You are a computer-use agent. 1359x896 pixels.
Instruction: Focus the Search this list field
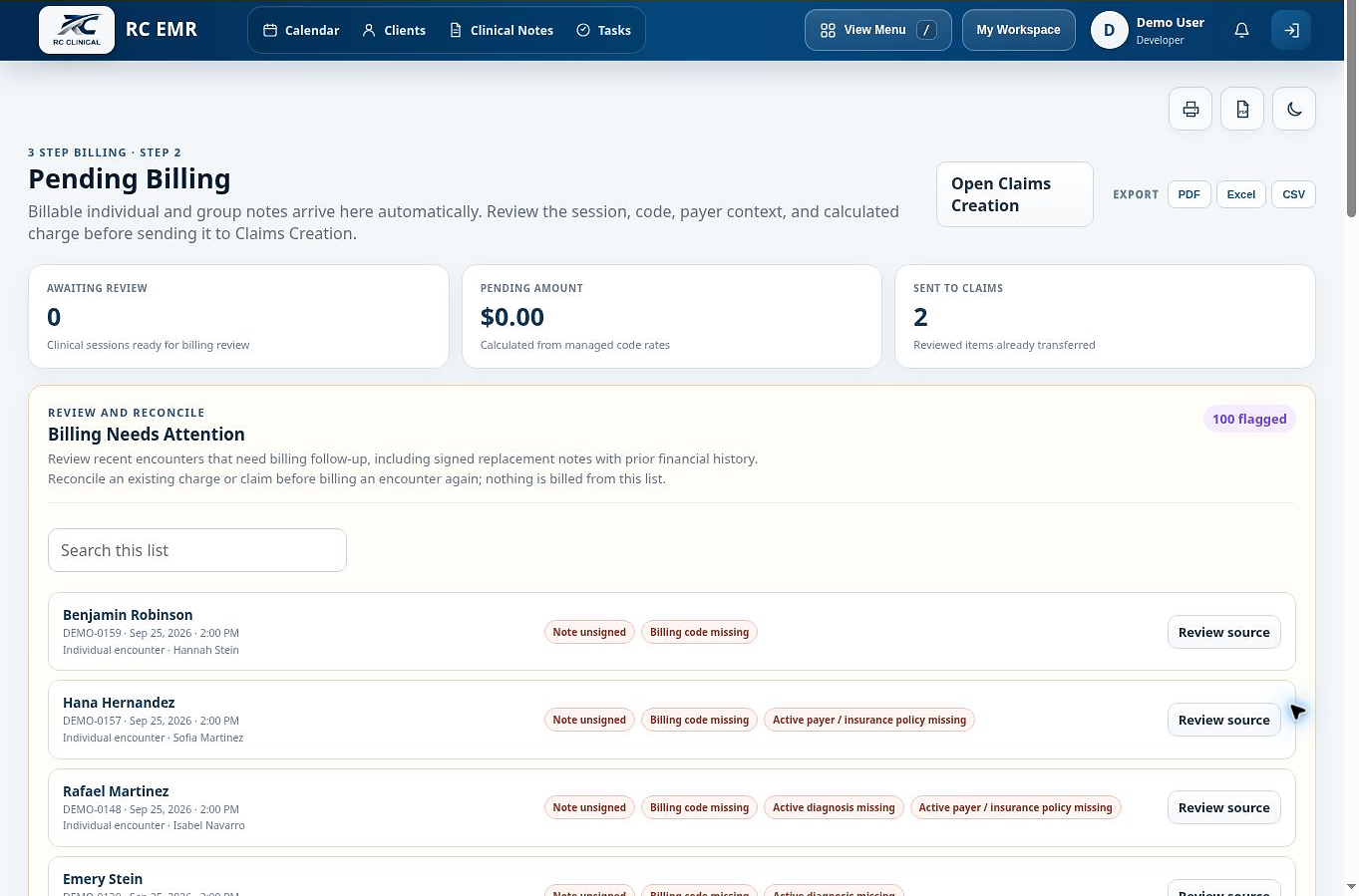(197, 550)
